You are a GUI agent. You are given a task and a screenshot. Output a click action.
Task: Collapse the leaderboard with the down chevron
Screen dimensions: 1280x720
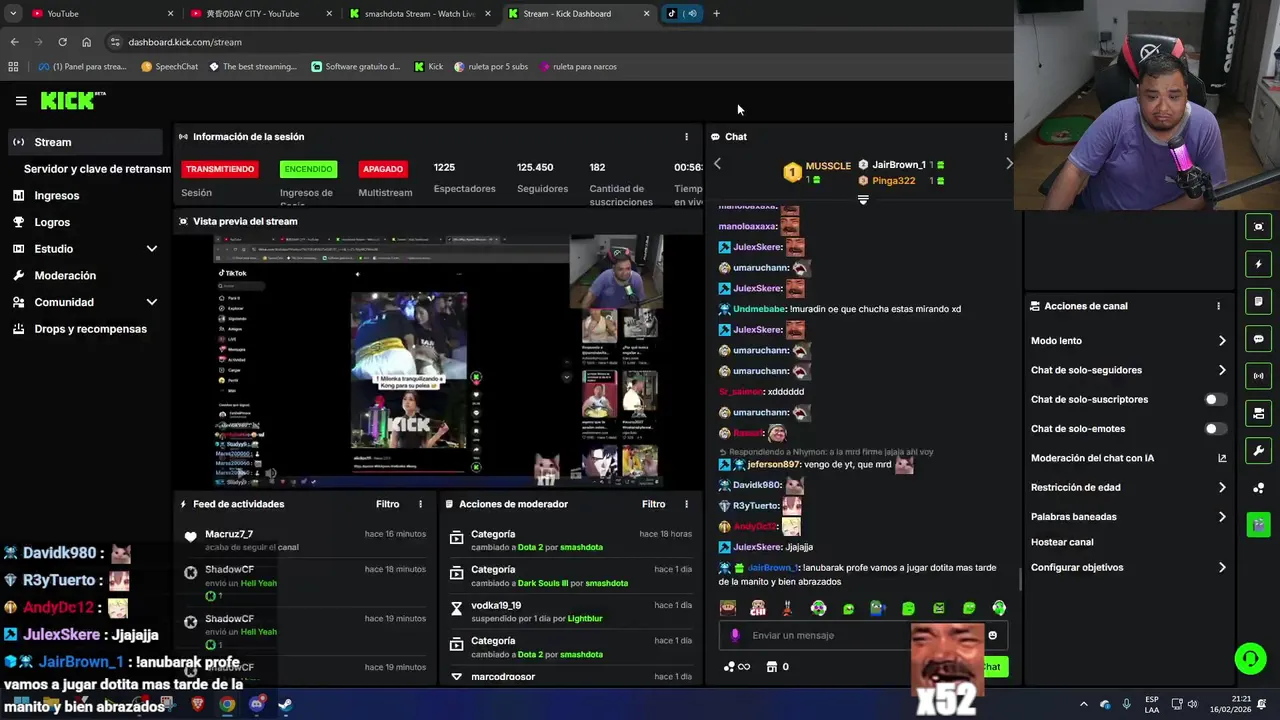(x=863, y=200)
